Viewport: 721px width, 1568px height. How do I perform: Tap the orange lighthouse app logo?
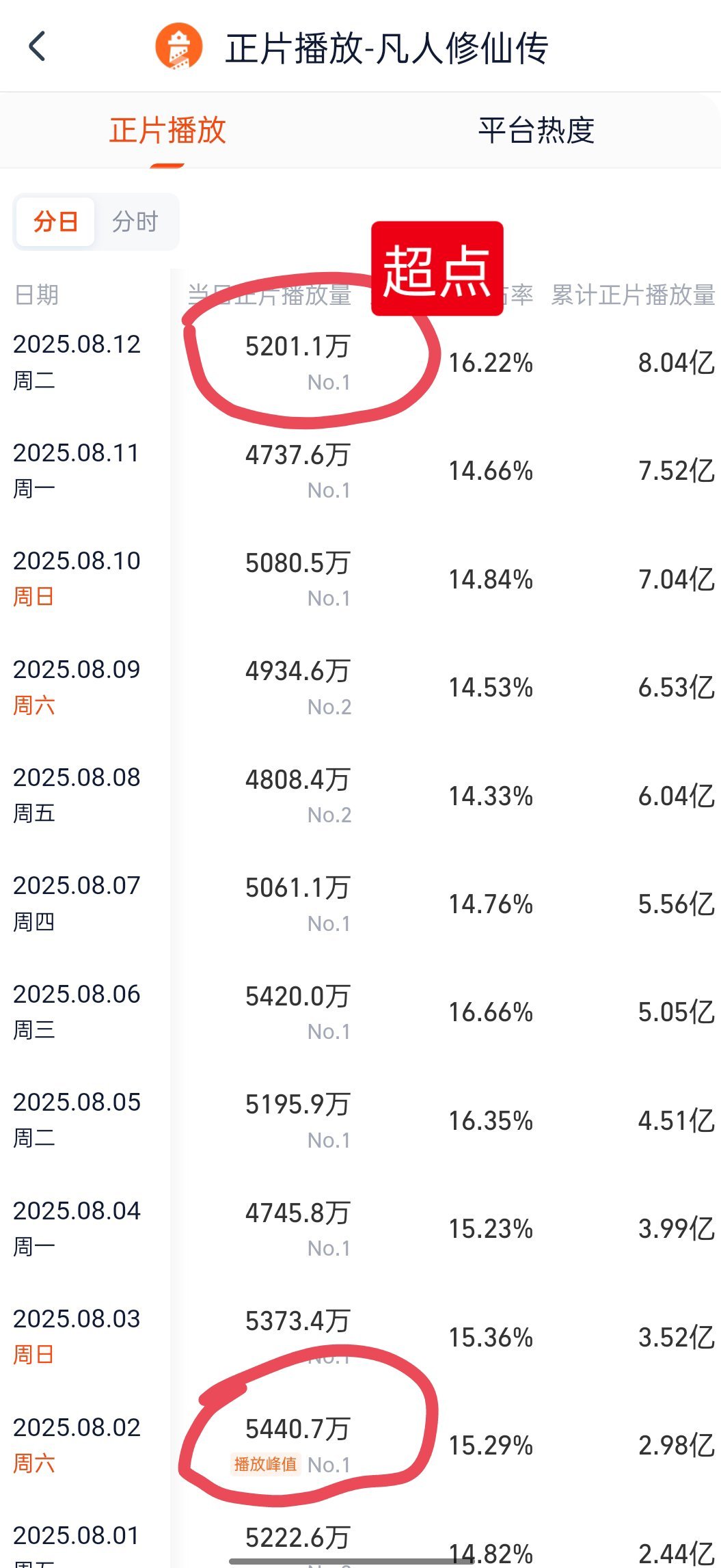[179, 46]
